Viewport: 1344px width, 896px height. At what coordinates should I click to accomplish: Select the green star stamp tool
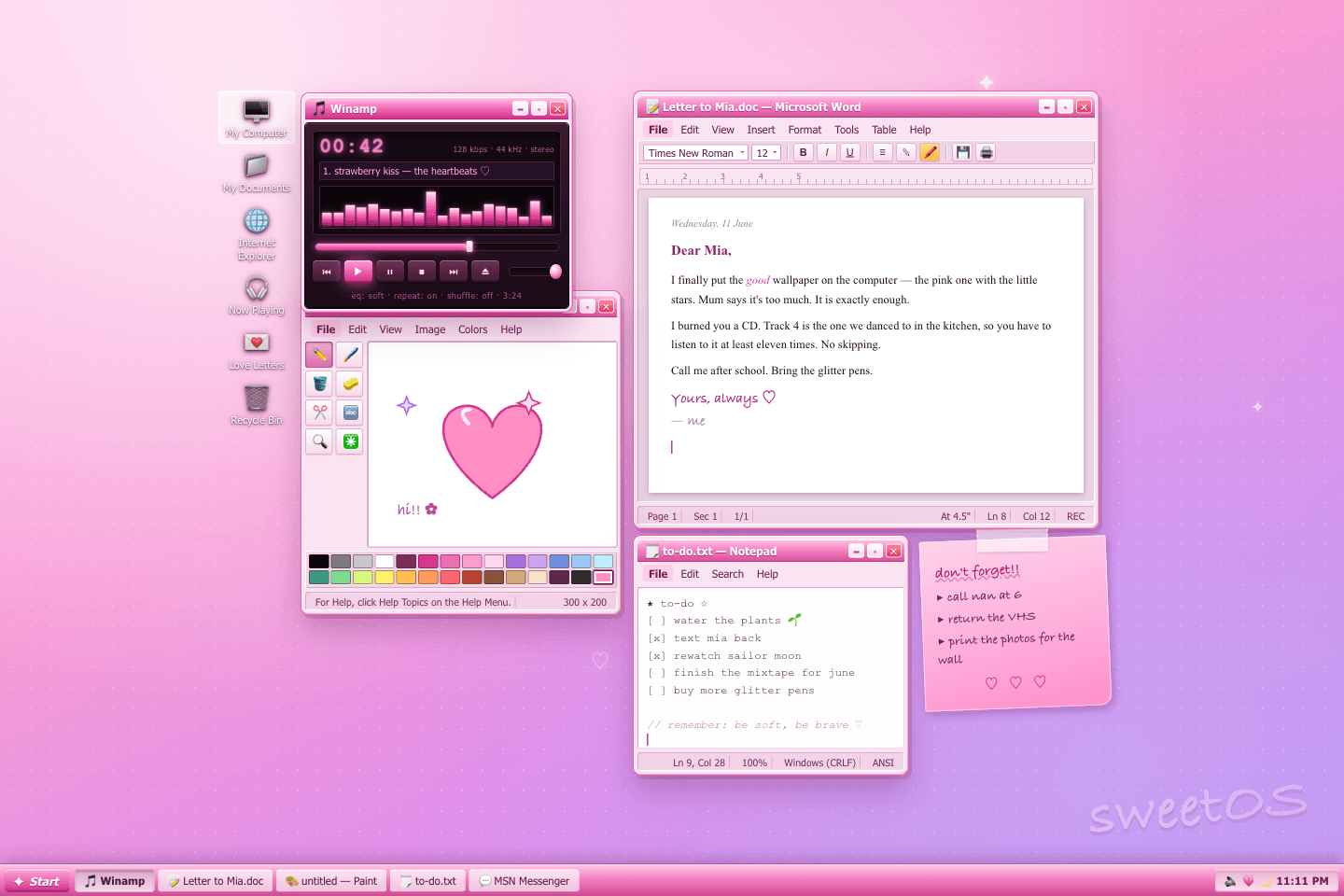(x=350, y=441)
